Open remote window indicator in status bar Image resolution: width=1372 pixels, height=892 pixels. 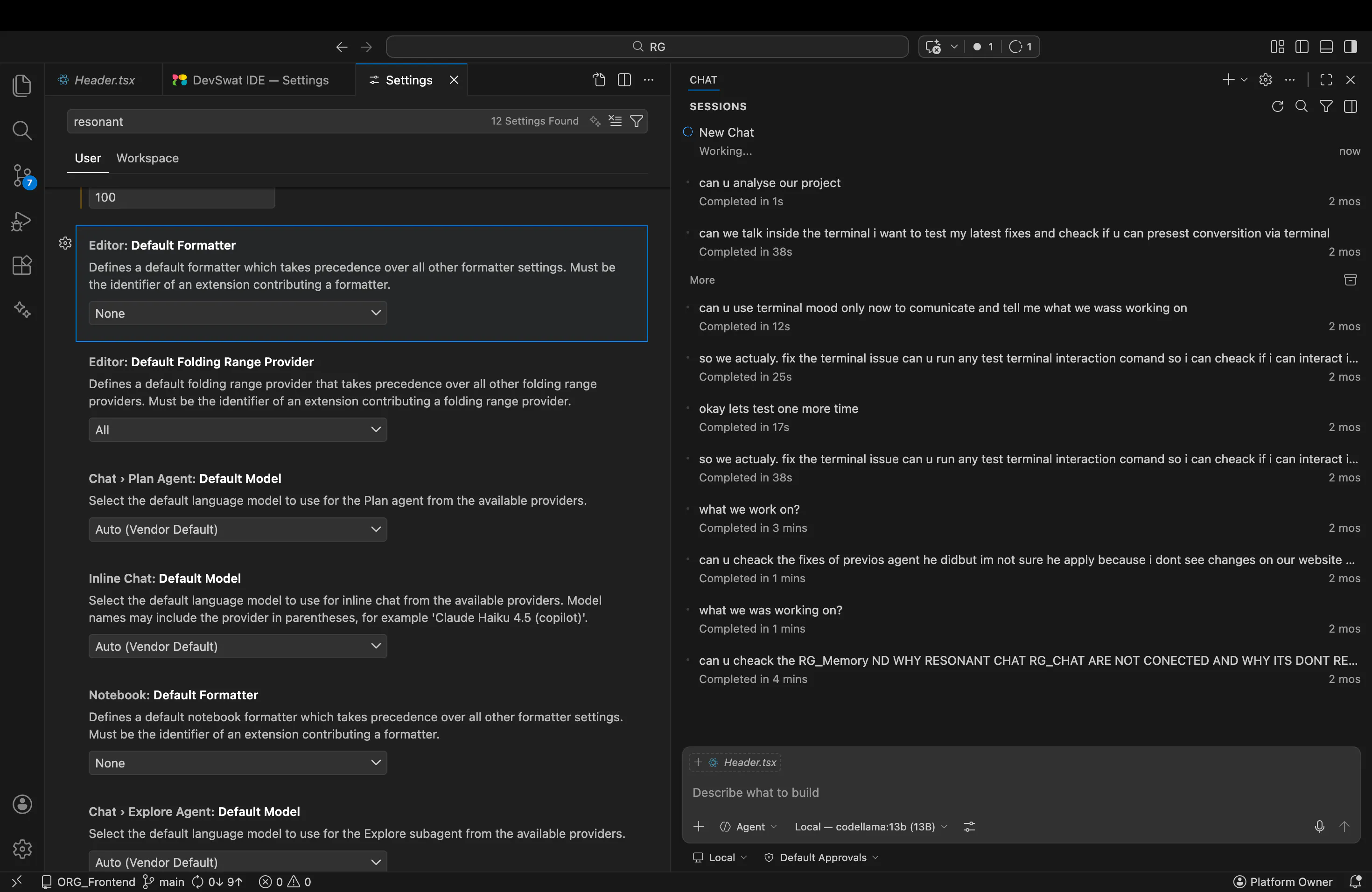[17, 882]
